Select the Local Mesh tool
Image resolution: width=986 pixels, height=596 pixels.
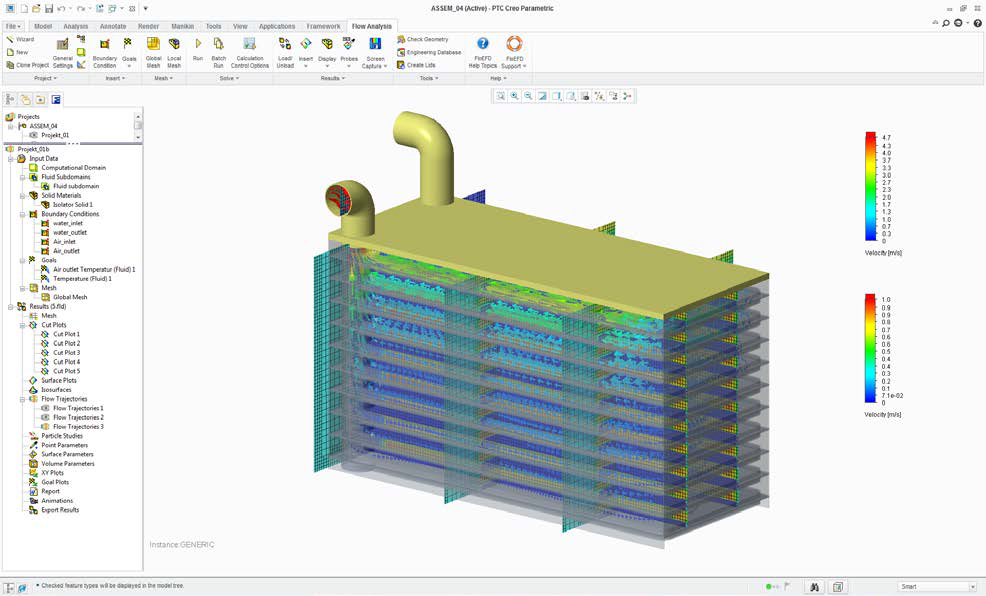[x=174, y=44]
